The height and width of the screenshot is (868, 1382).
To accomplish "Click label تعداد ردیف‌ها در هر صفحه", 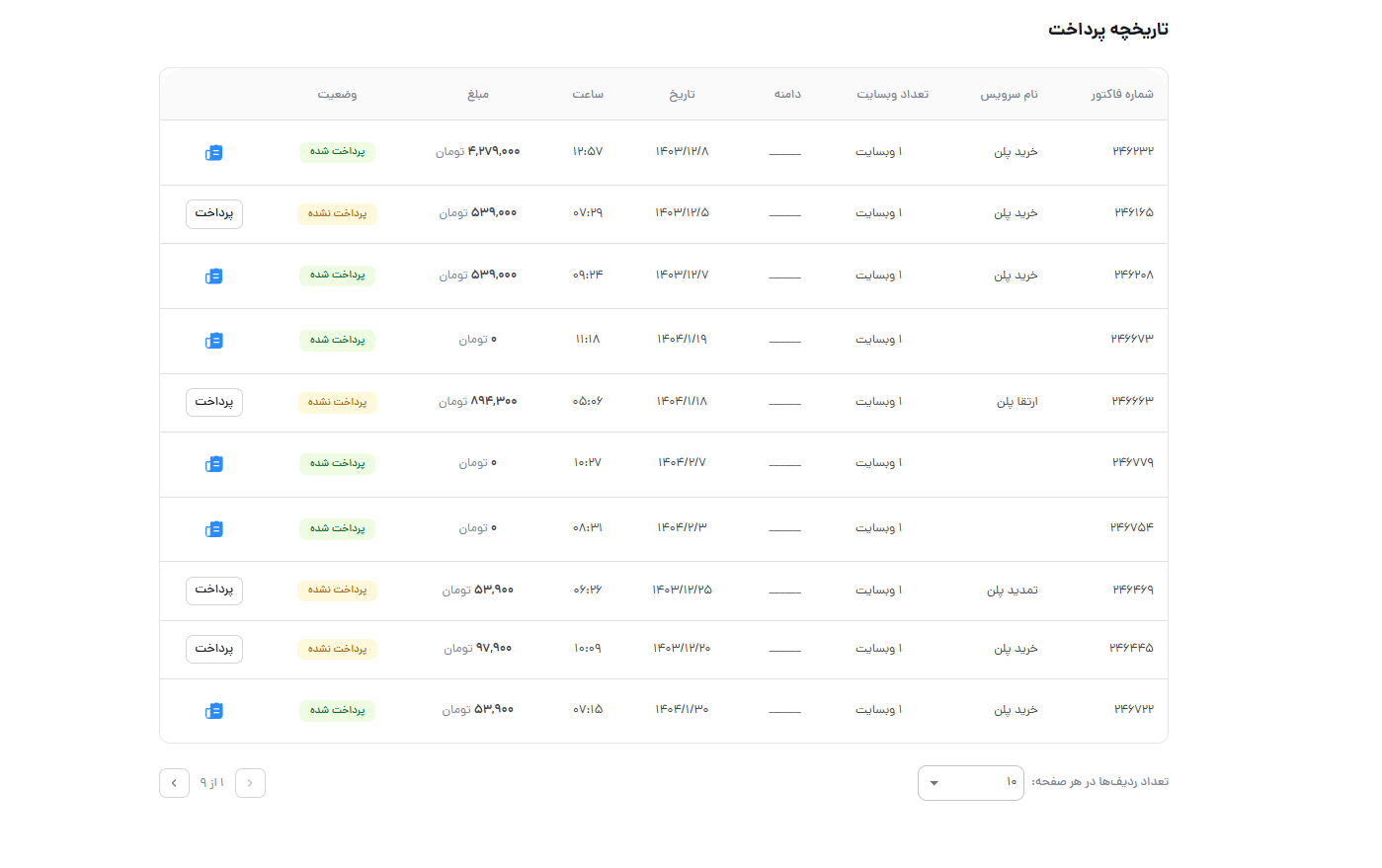I will (x=1100, y=782).
